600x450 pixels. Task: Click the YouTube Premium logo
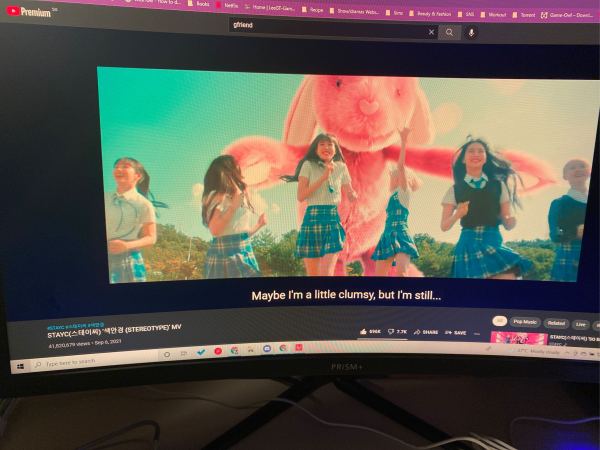29,11
